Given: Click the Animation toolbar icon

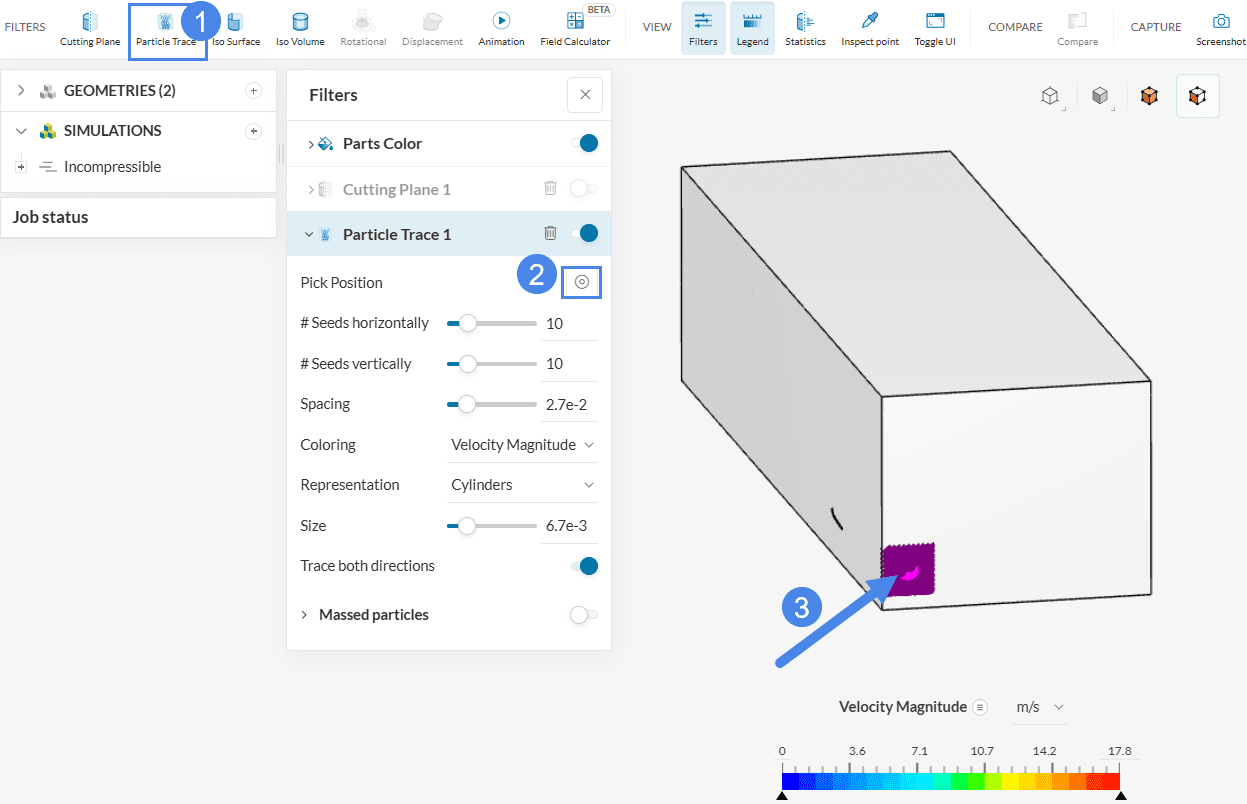Looking at the screenshot, I should point(501,28).
